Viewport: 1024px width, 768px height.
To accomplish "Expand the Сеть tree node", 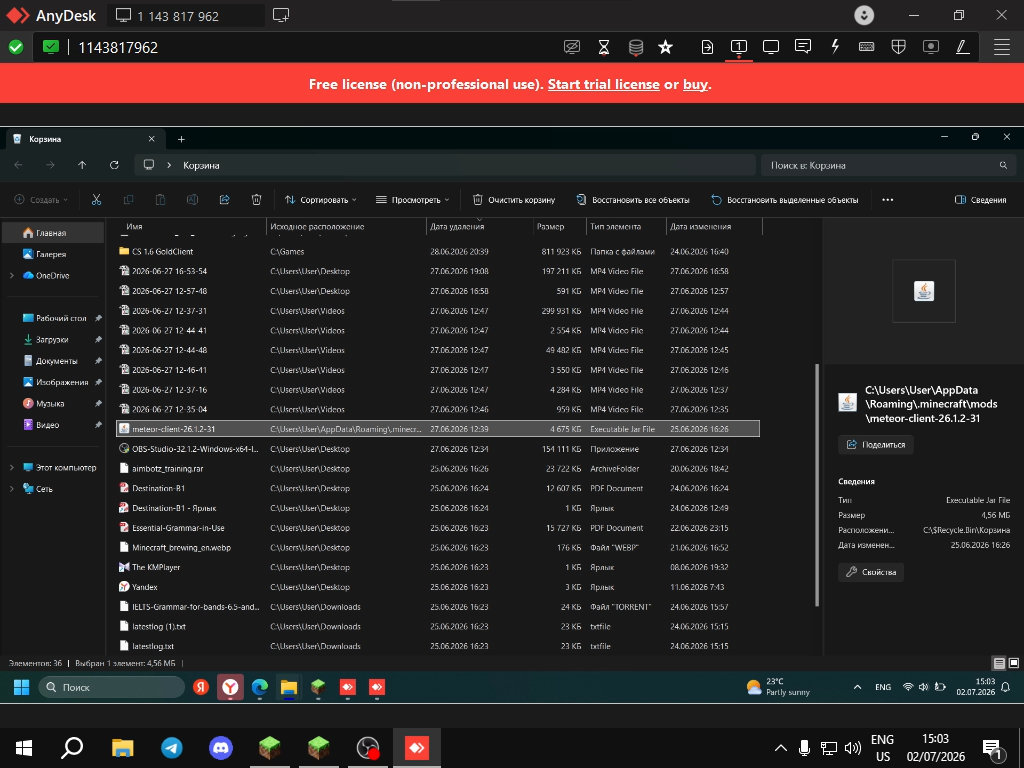I will [12, 488].
